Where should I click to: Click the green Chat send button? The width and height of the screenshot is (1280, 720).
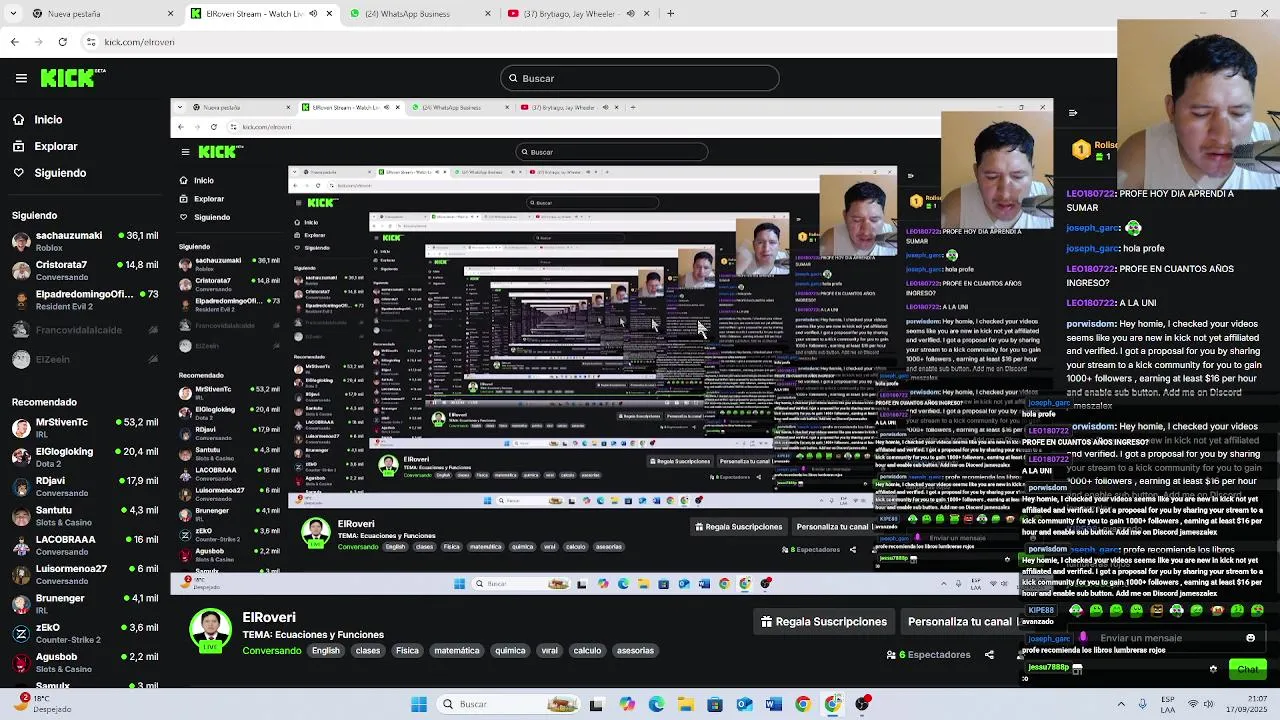click(x=1248, y=669)
